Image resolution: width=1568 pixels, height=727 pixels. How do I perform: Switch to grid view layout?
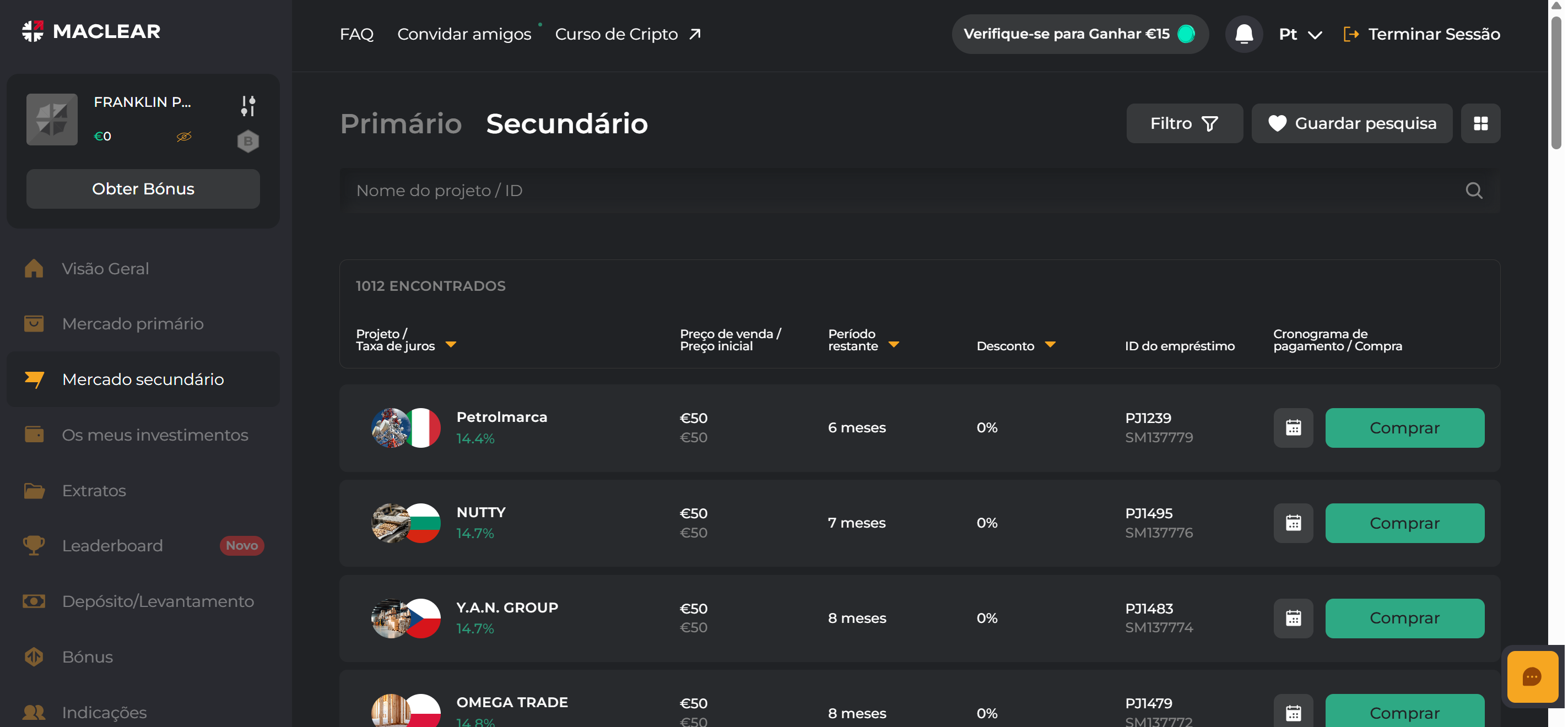[1480, 123]
